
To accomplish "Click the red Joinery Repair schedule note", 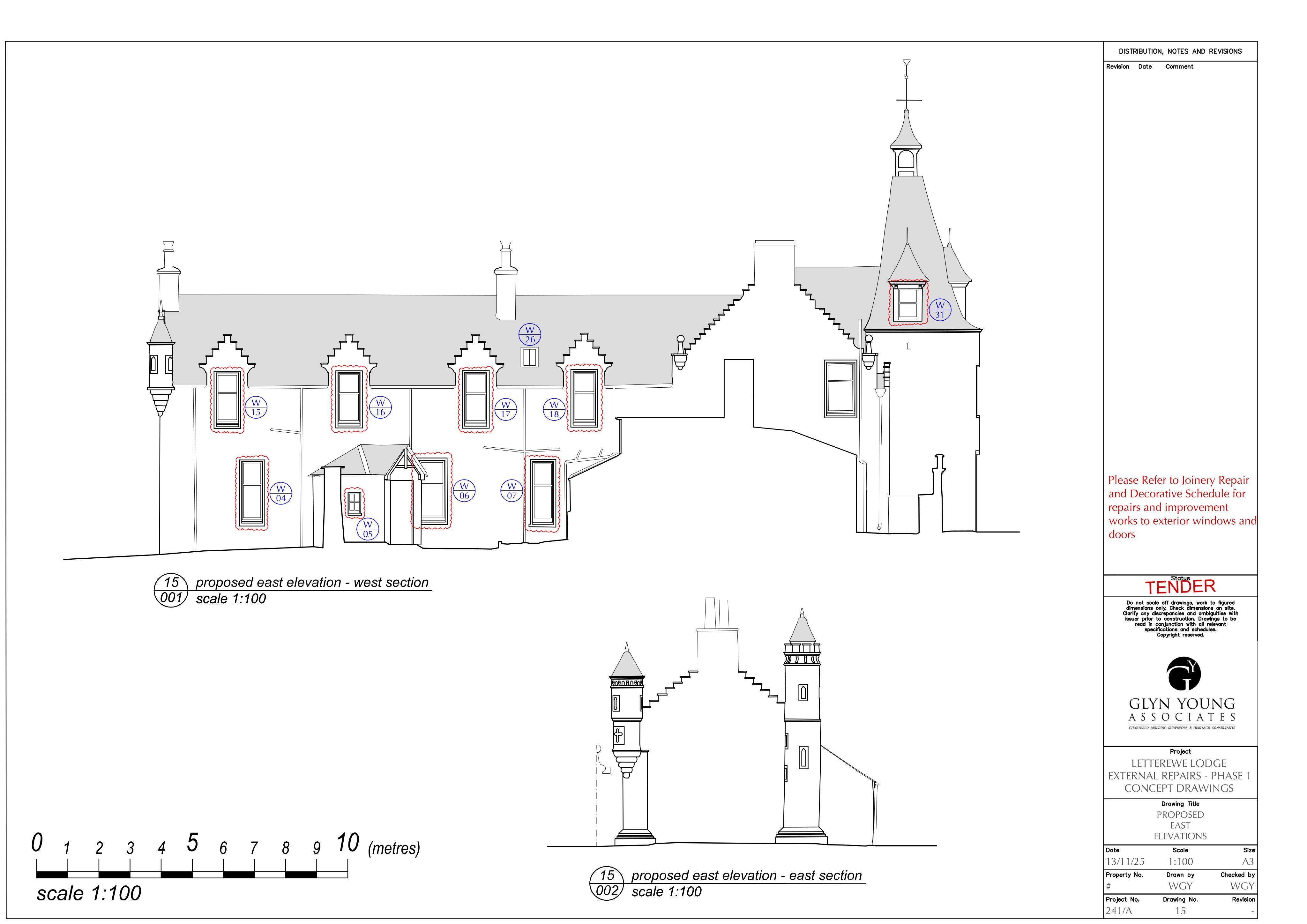I will [x=1182, y=507].
